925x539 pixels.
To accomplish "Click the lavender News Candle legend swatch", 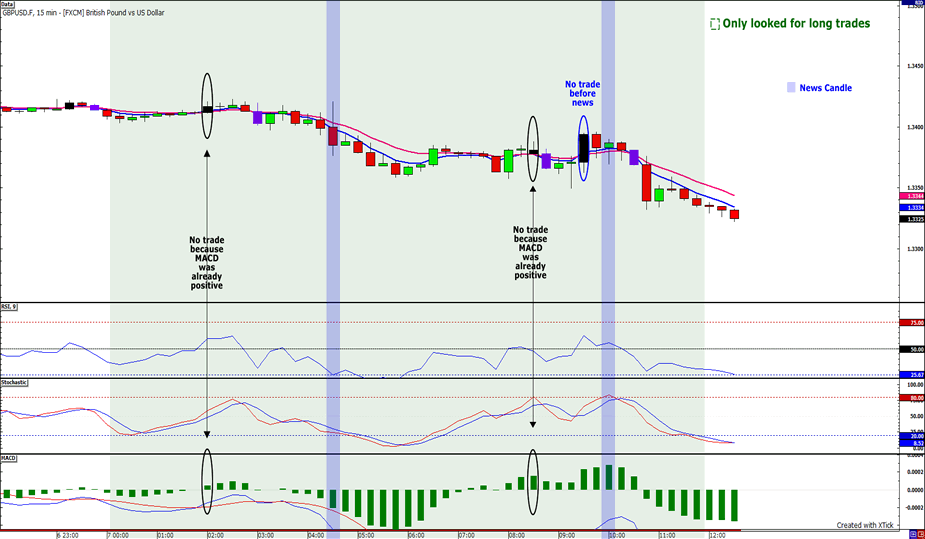I will point(791,87).
